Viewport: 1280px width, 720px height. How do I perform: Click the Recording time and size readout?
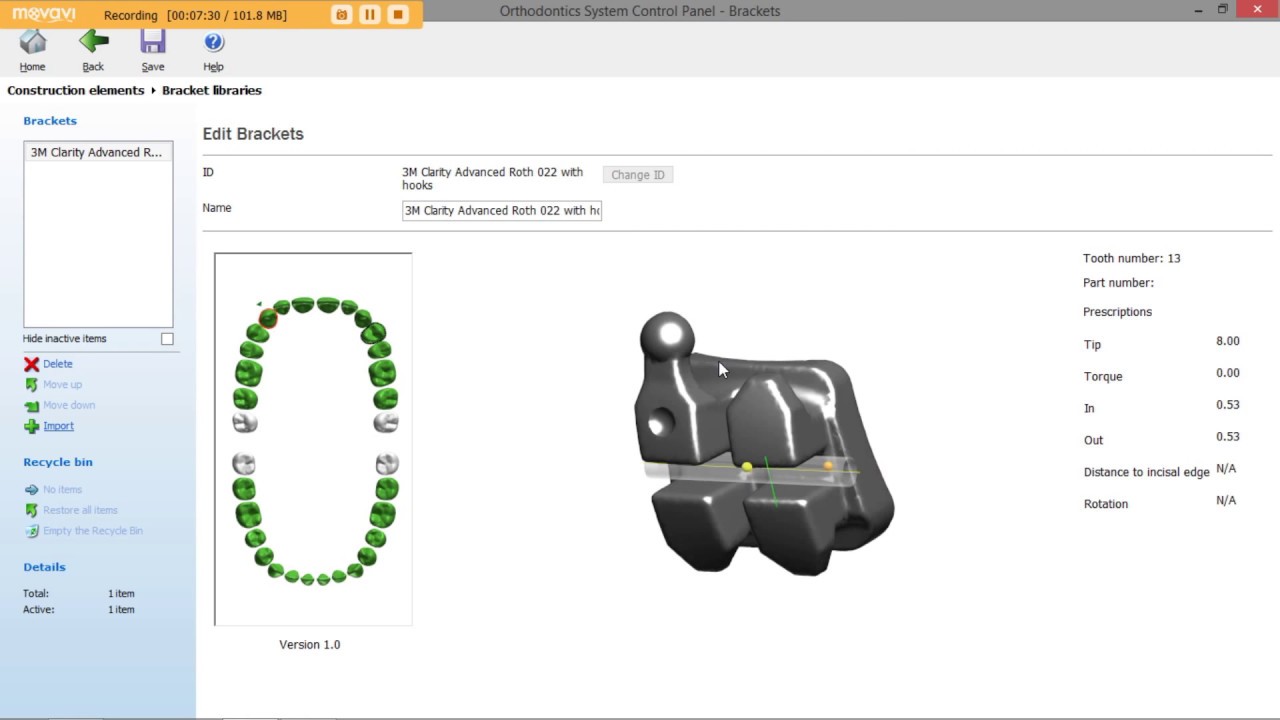click(x=195, y=16)
